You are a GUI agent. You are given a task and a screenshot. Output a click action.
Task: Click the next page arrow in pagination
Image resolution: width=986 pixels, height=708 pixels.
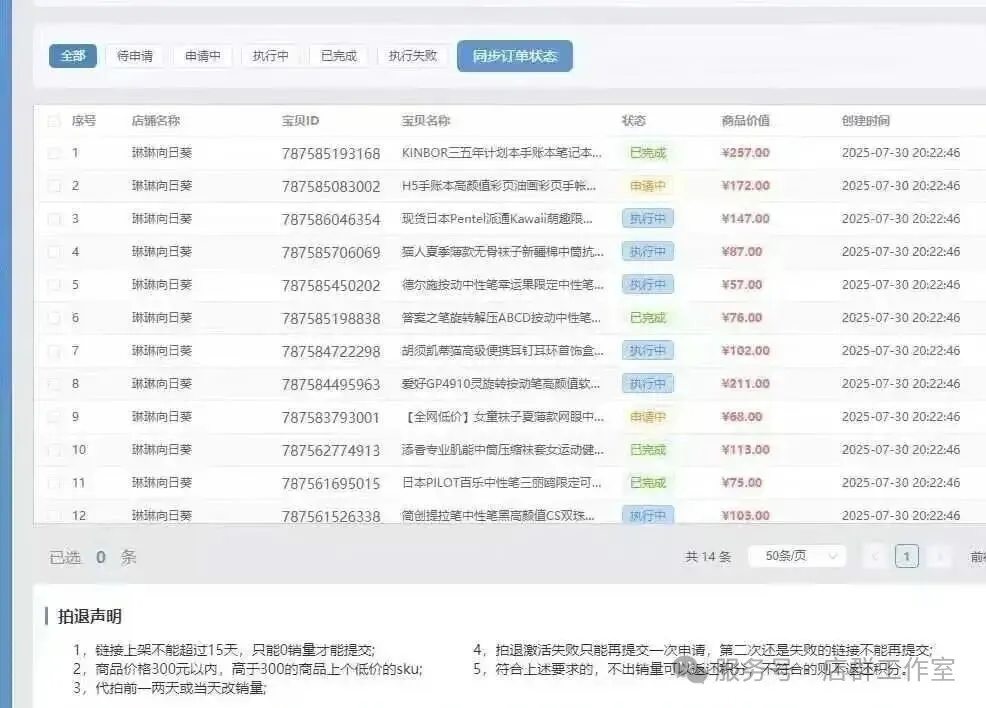pos(939,557)
